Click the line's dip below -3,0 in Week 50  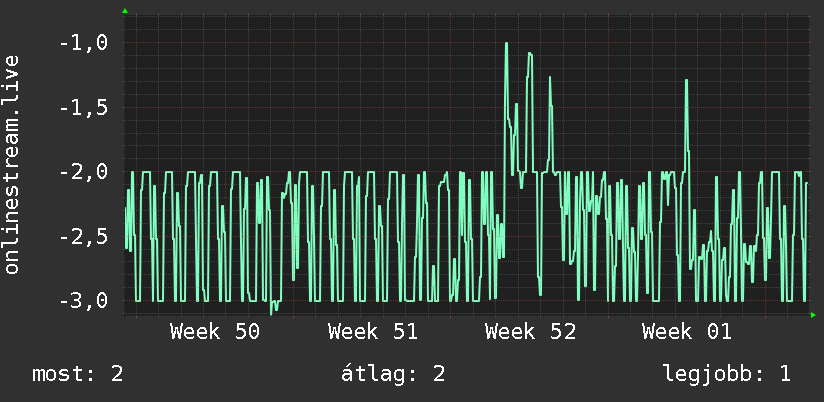273,310
